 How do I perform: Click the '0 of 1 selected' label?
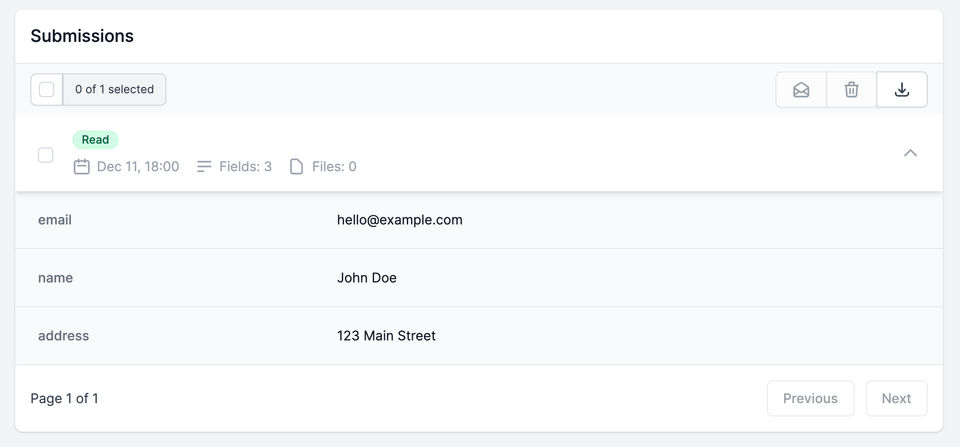[114, 90]
